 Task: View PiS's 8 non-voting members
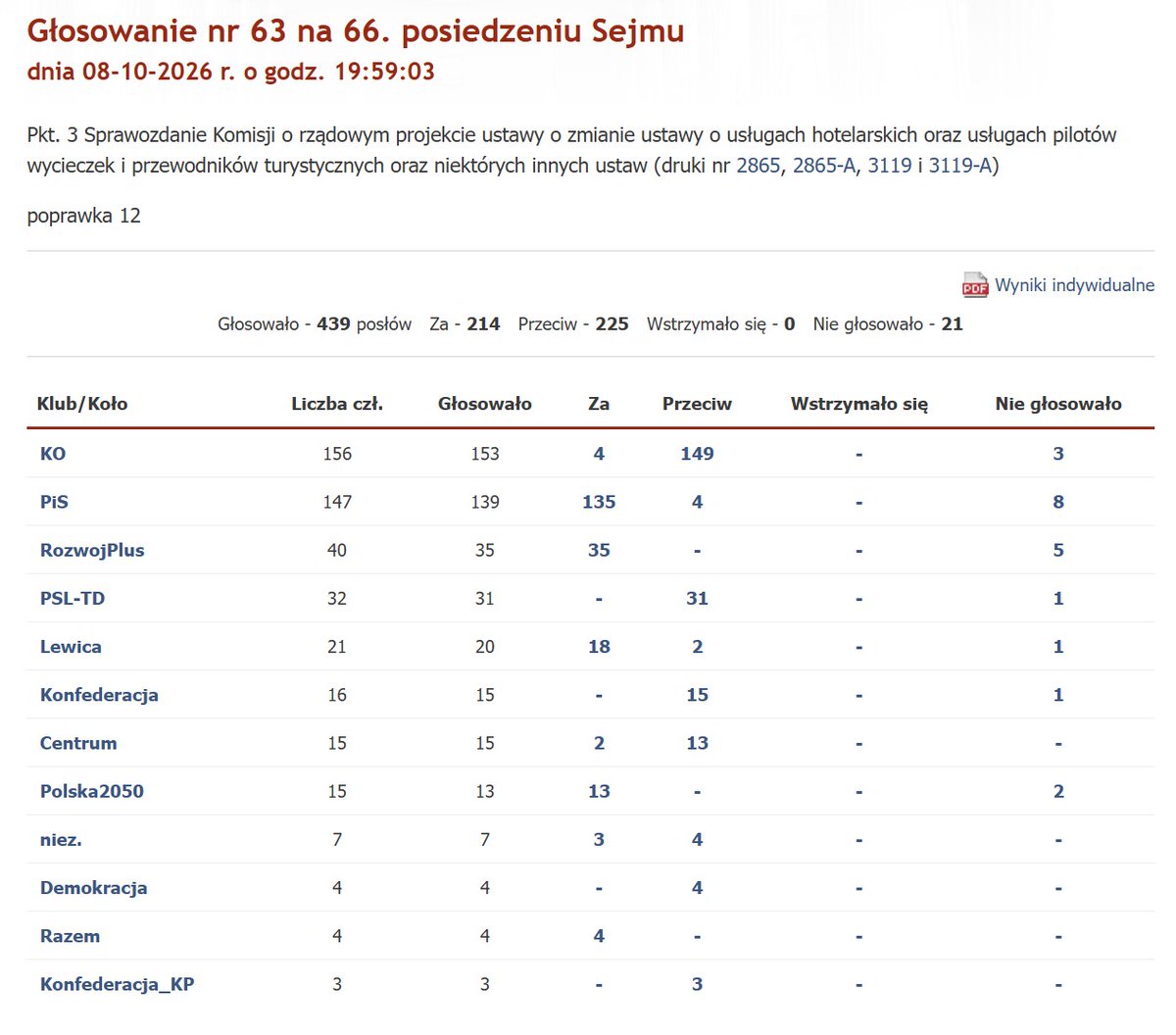(1058, 502)
